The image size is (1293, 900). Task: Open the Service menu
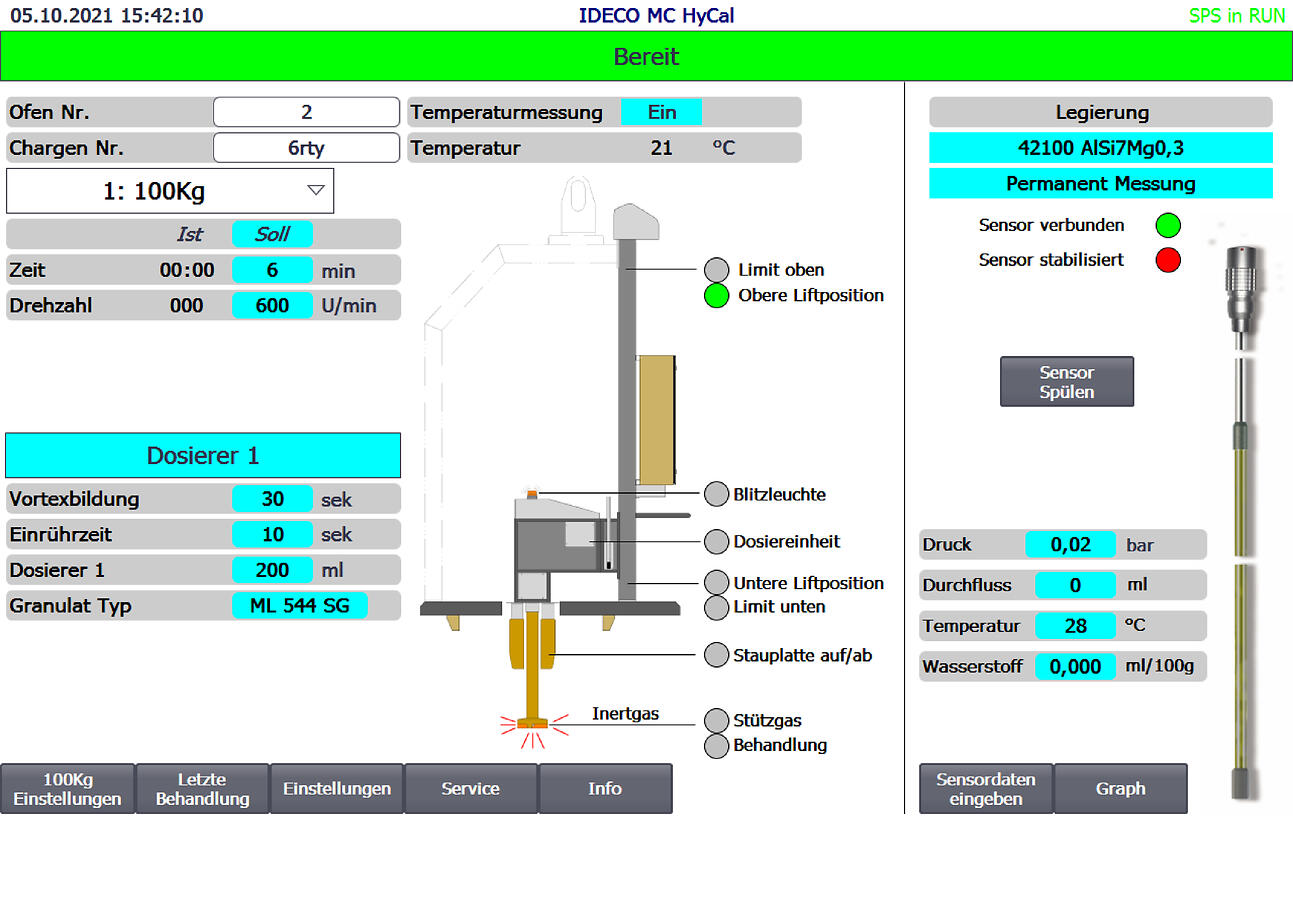pyautogui.click(x=471, y=789)
